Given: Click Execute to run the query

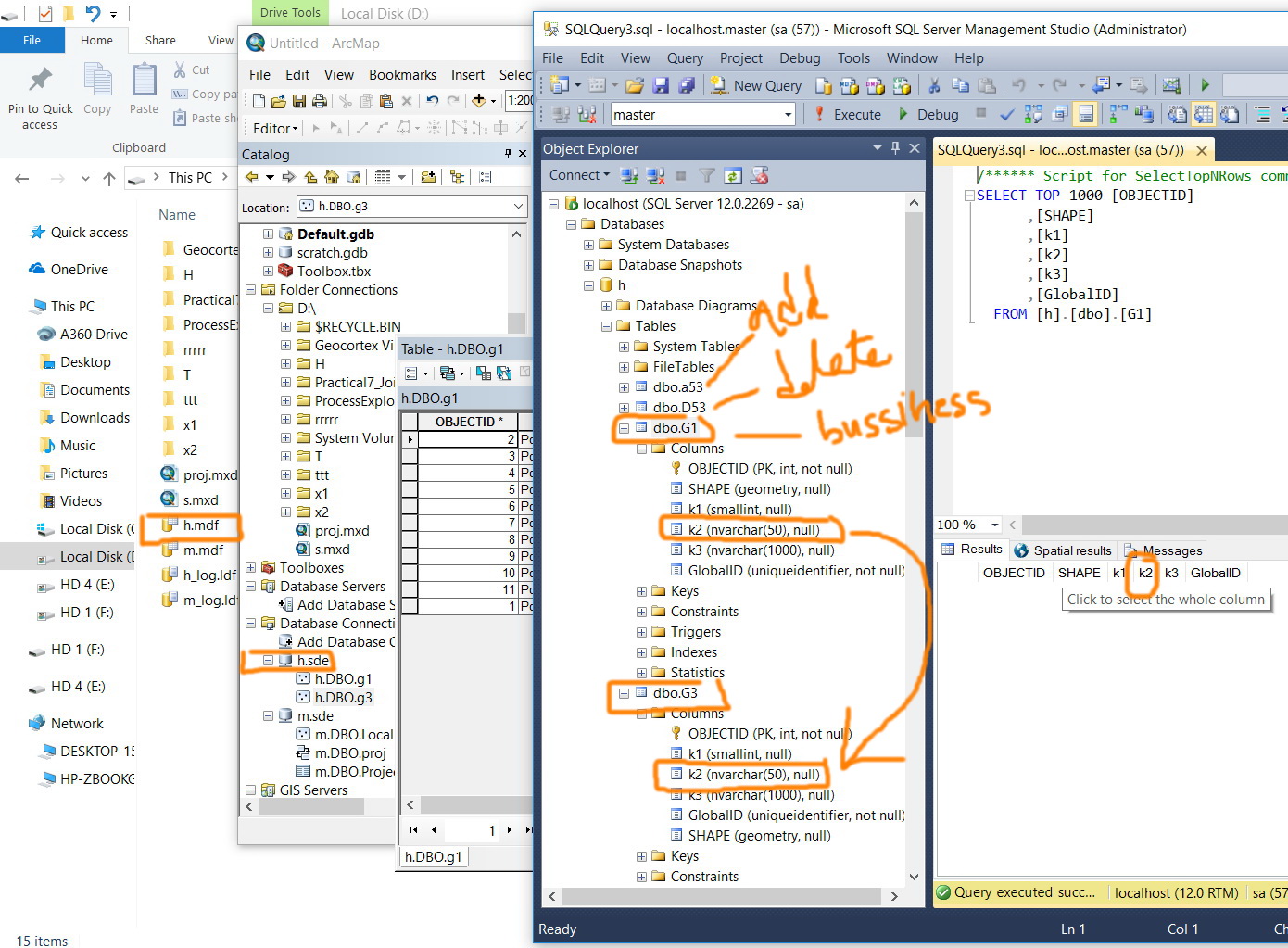Looking at the screenshot, I should point(847,115).
